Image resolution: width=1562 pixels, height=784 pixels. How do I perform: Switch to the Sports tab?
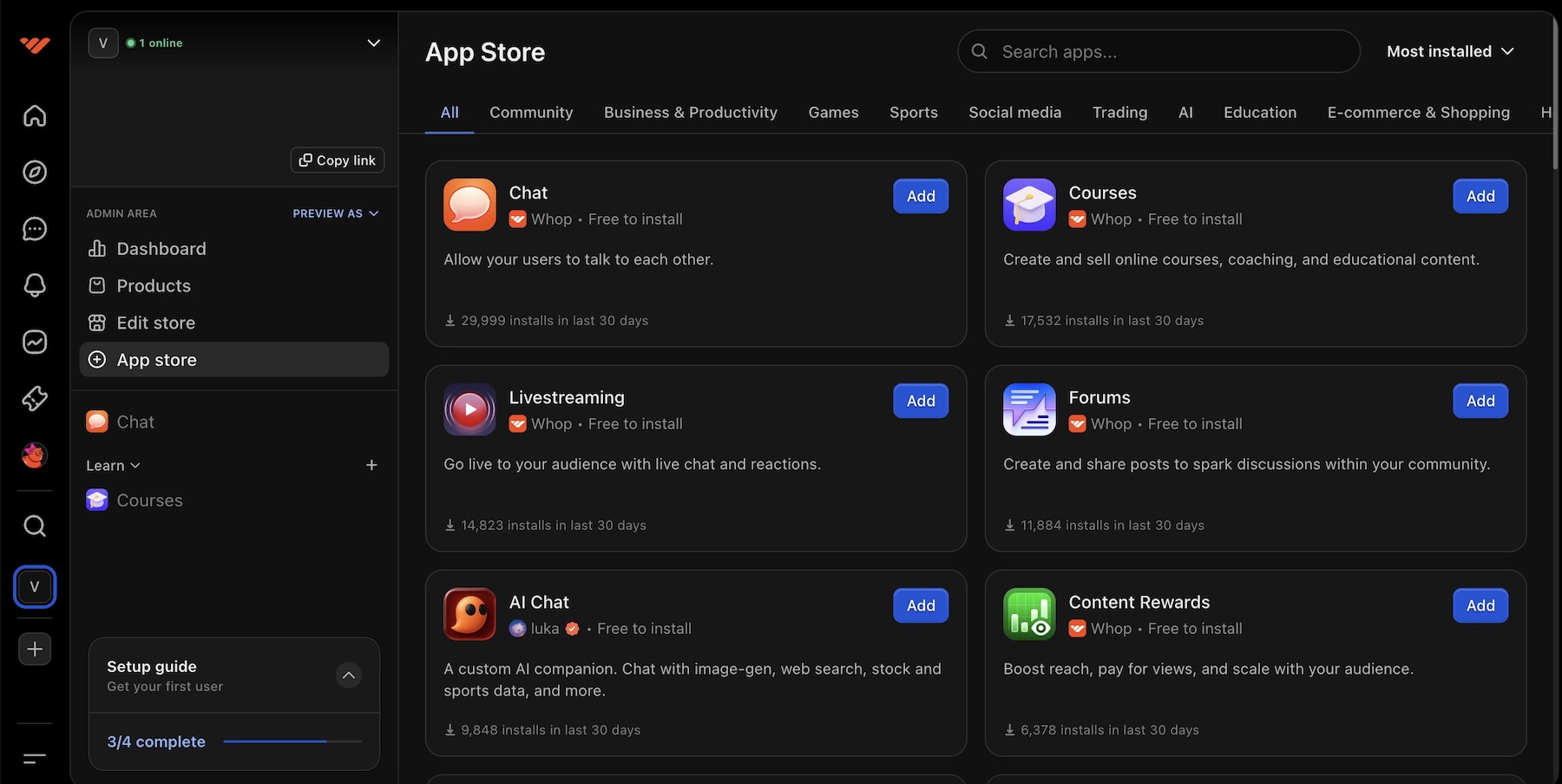click(914, 113)
